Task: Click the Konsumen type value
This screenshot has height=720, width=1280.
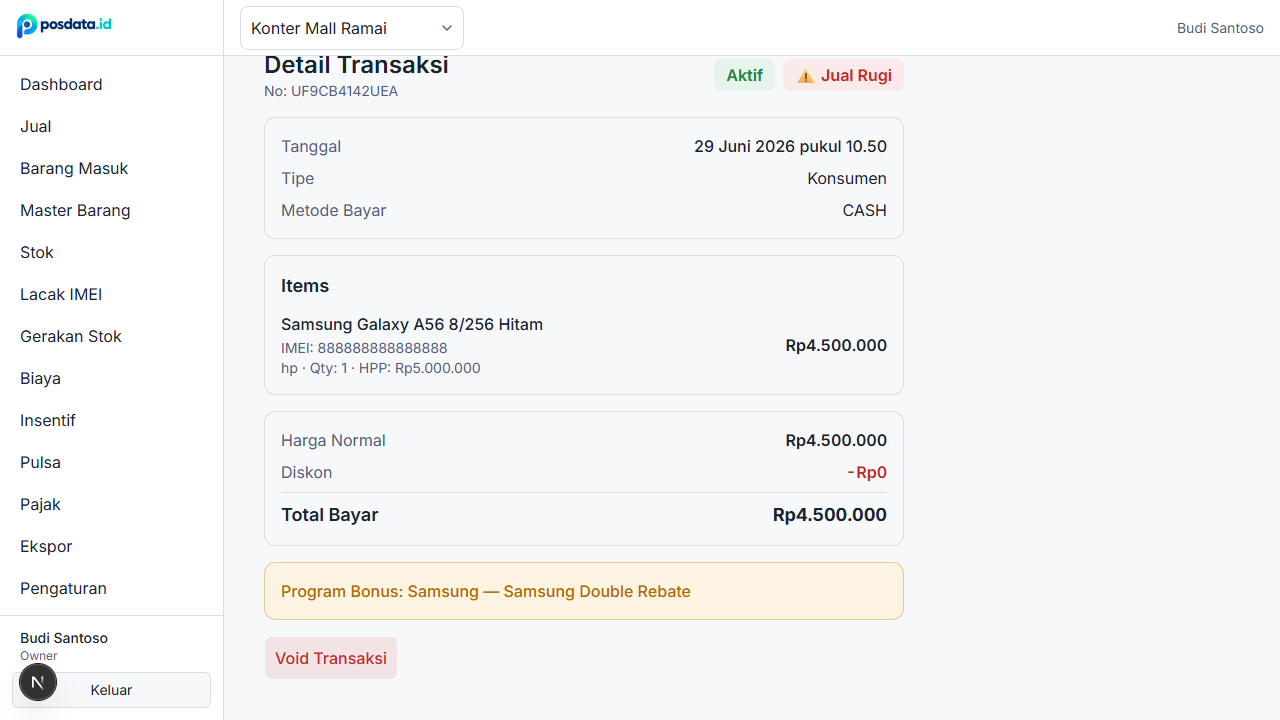Action: click(x=847, y=178)
